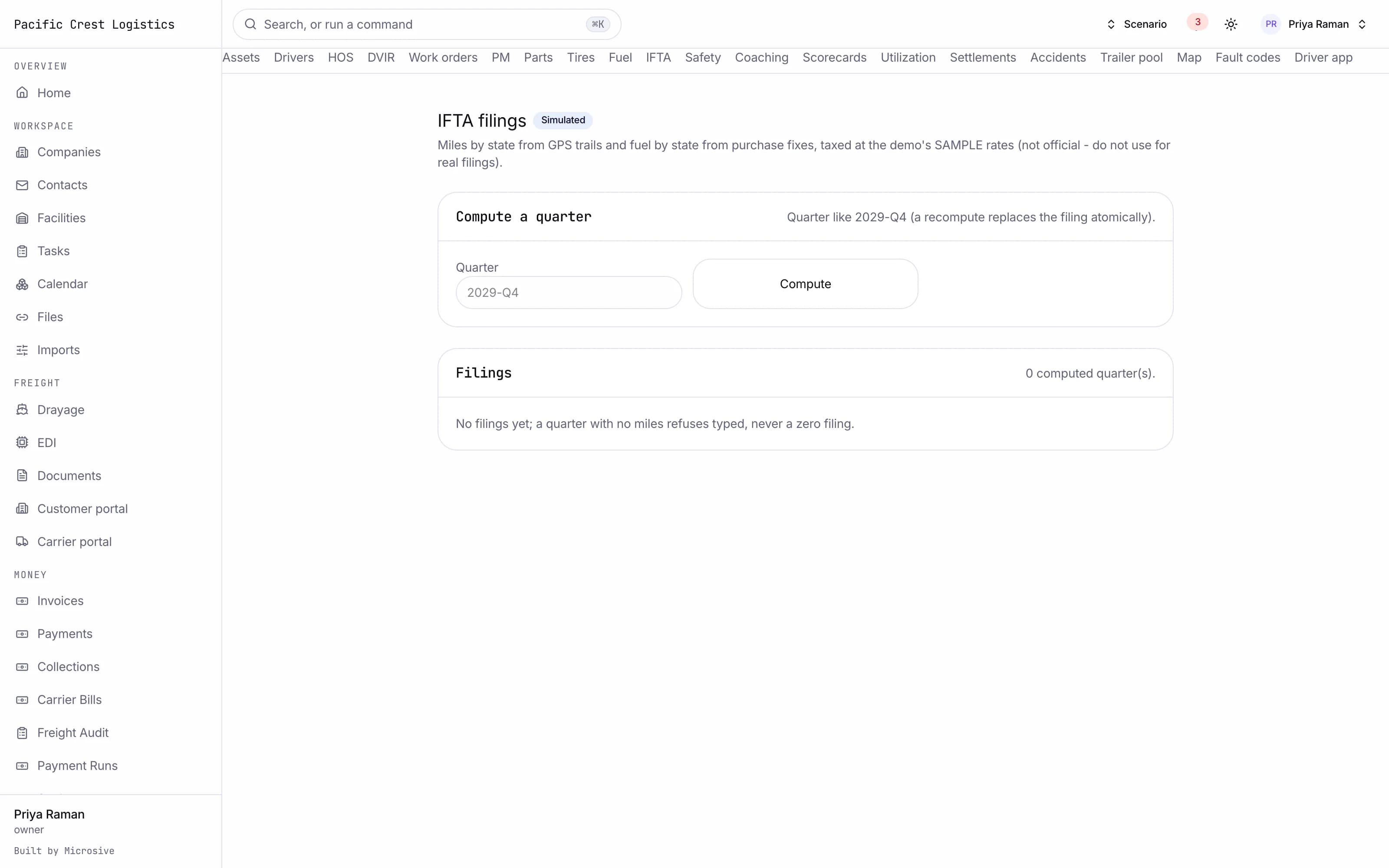Toggle the light/dark theme sun icon
Viewport: 1389px width, 868px height.
pyautogui.click(x=1231, y=24)
